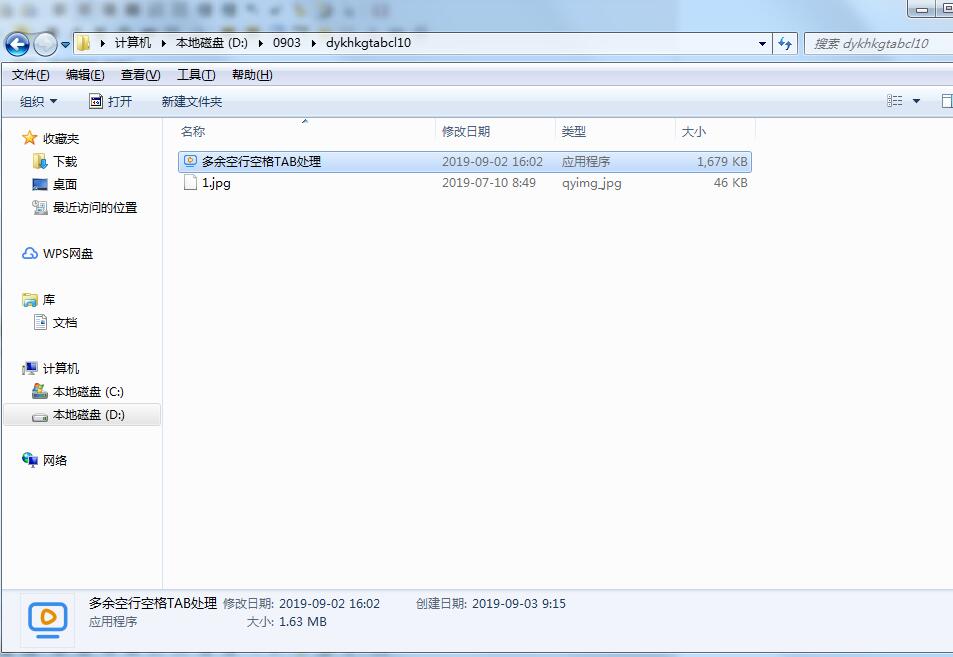The width and height of the screenshot is (953, 657).
Task: Click dykhkgtabcl10 in the address path
Action: 368,43
